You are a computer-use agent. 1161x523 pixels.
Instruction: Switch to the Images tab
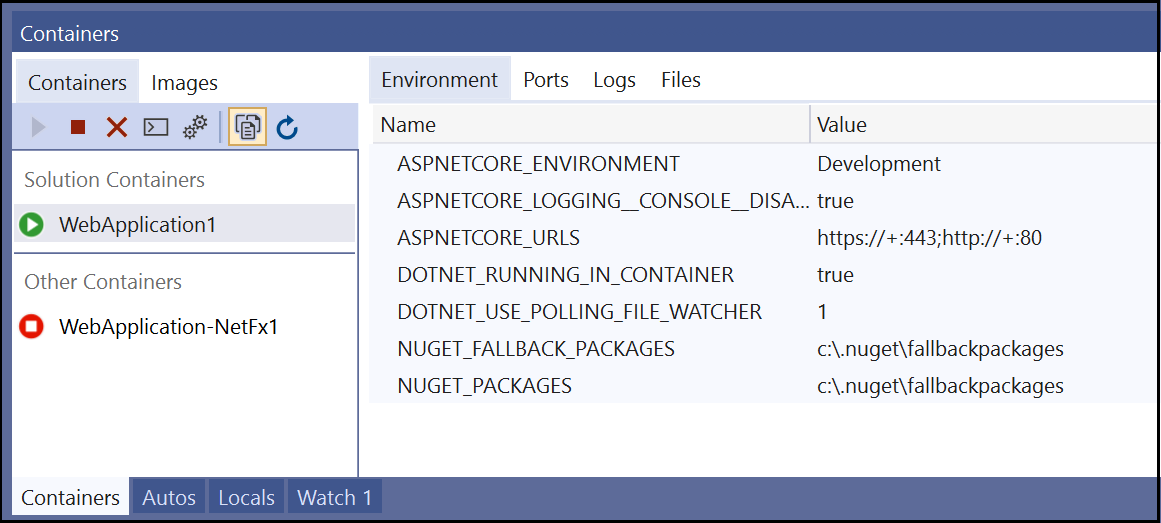coord(184,83)
